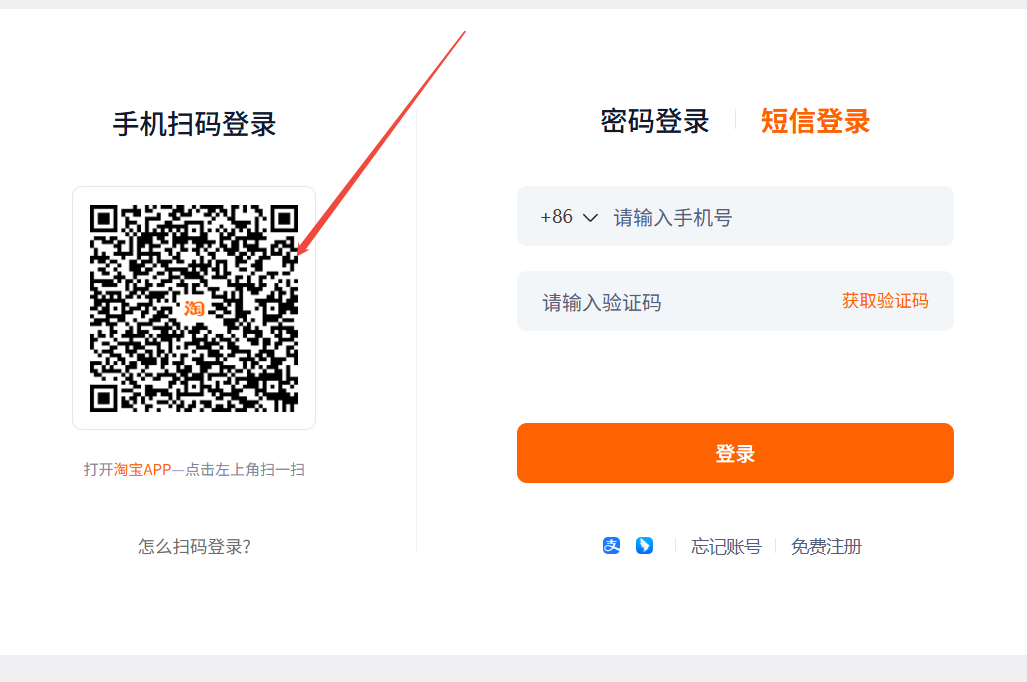This screenshot has width=1027, height=682.
Task: Focus the 请输入手机号 phone input field
Action: (x=700, y=216)
